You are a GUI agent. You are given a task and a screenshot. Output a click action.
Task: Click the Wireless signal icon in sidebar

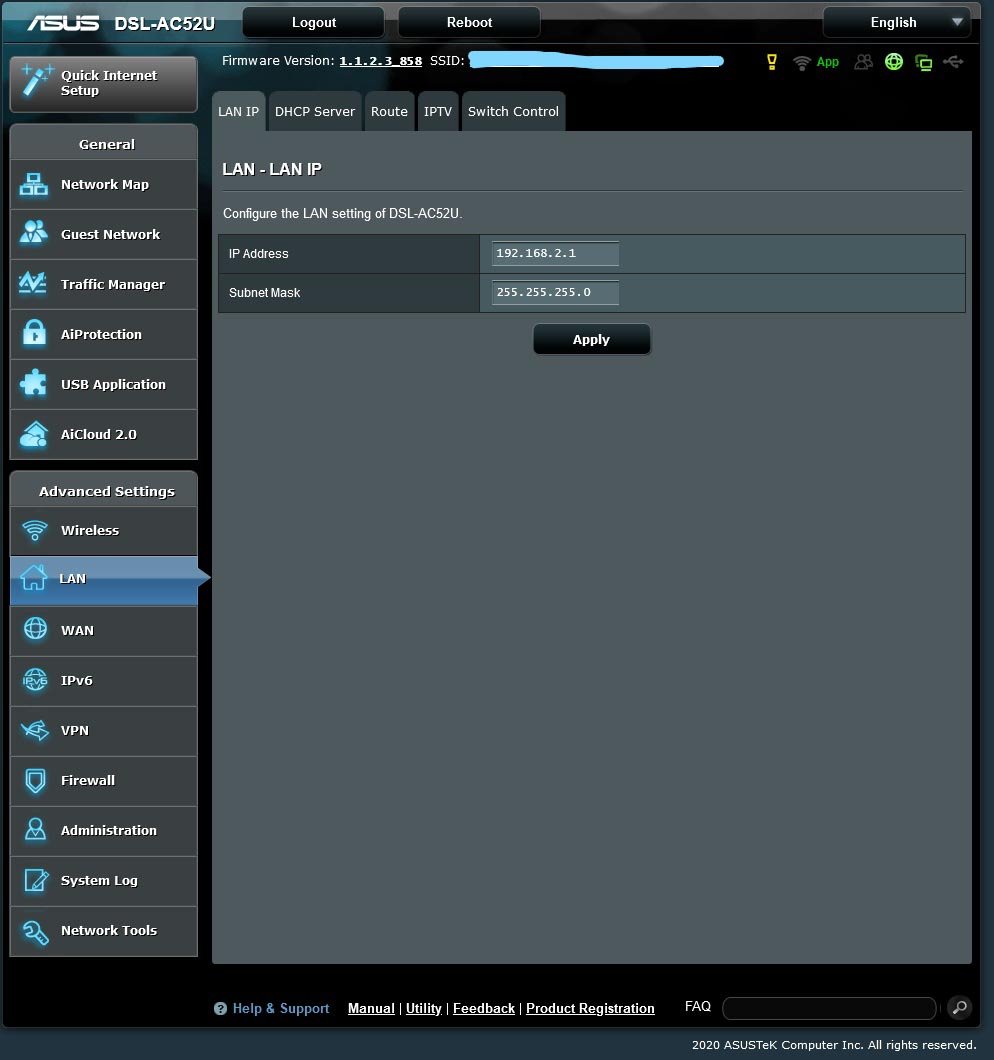click(x=34, y=530)
